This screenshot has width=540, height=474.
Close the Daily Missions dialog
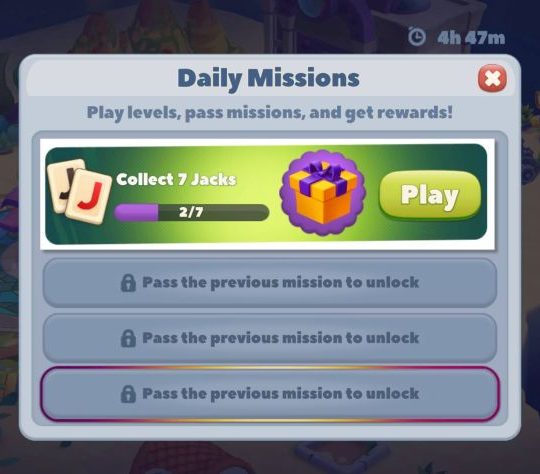click(492, 79)
